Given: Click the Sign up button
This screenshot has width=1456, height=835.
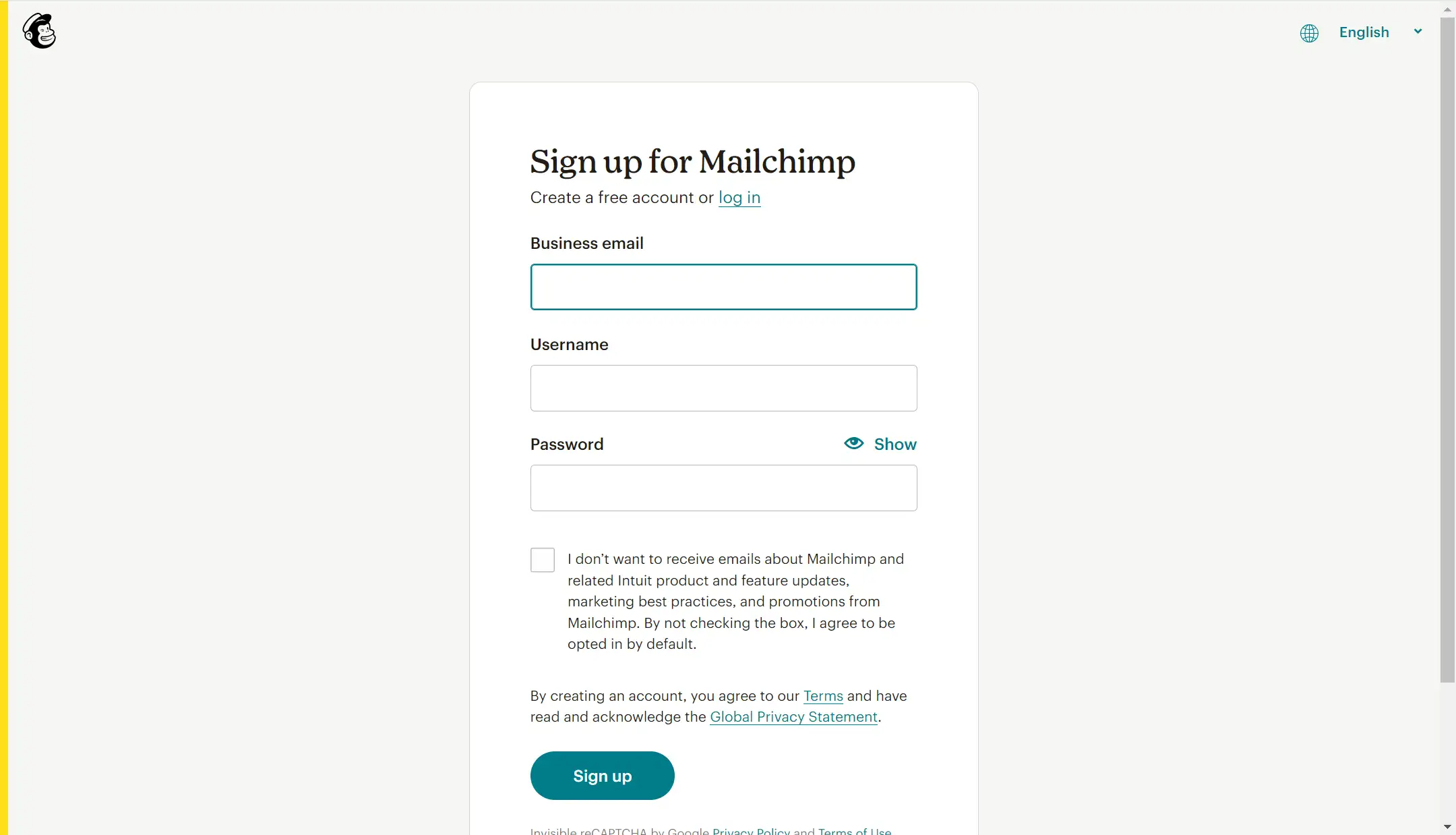Looking at the screenshot, I should (602, 776).
